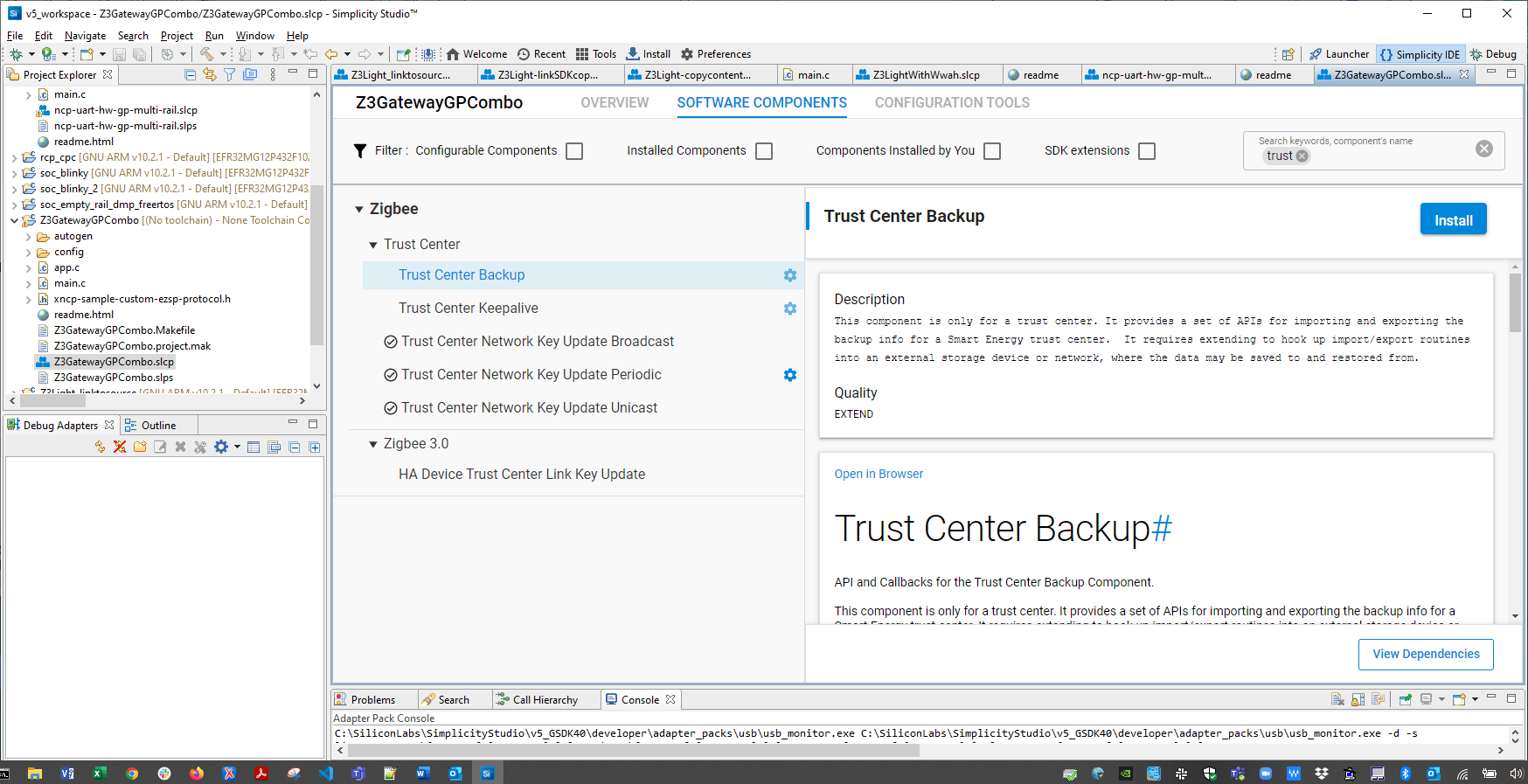Install the Trust Center Backup component
The image size is (1528, 784).
click(x=1453, y=220)
